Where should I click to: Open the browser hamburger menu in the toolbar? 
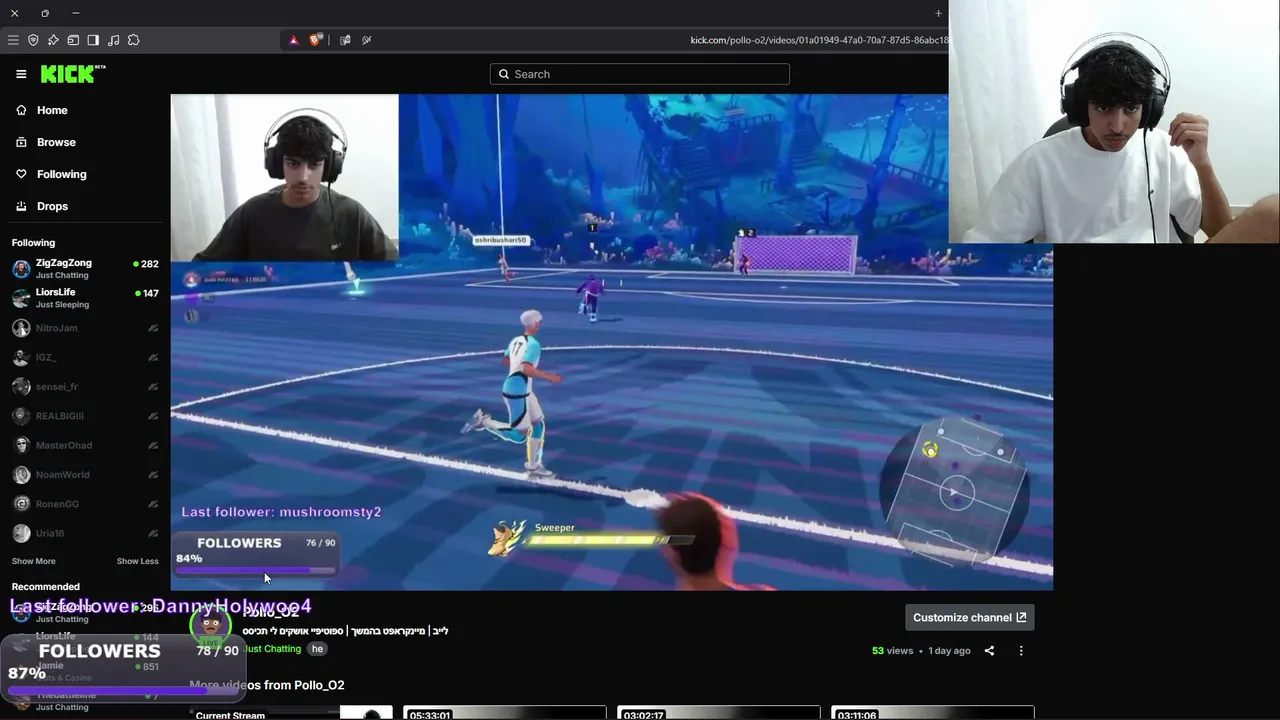coord(13,40)
